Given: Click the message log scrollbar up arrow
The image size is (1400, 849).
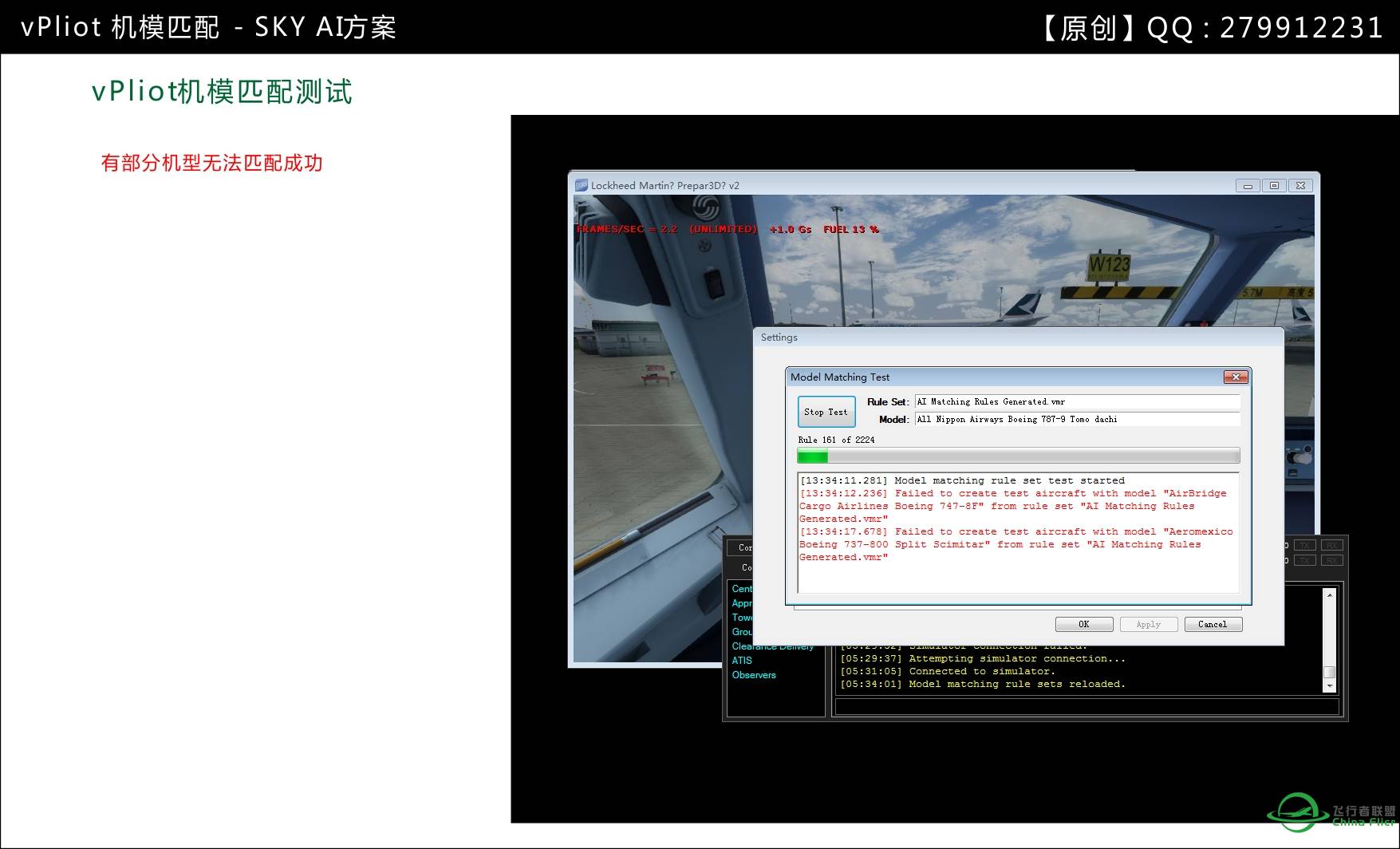Looking at the screenshot, I should tap(1329, 594).
